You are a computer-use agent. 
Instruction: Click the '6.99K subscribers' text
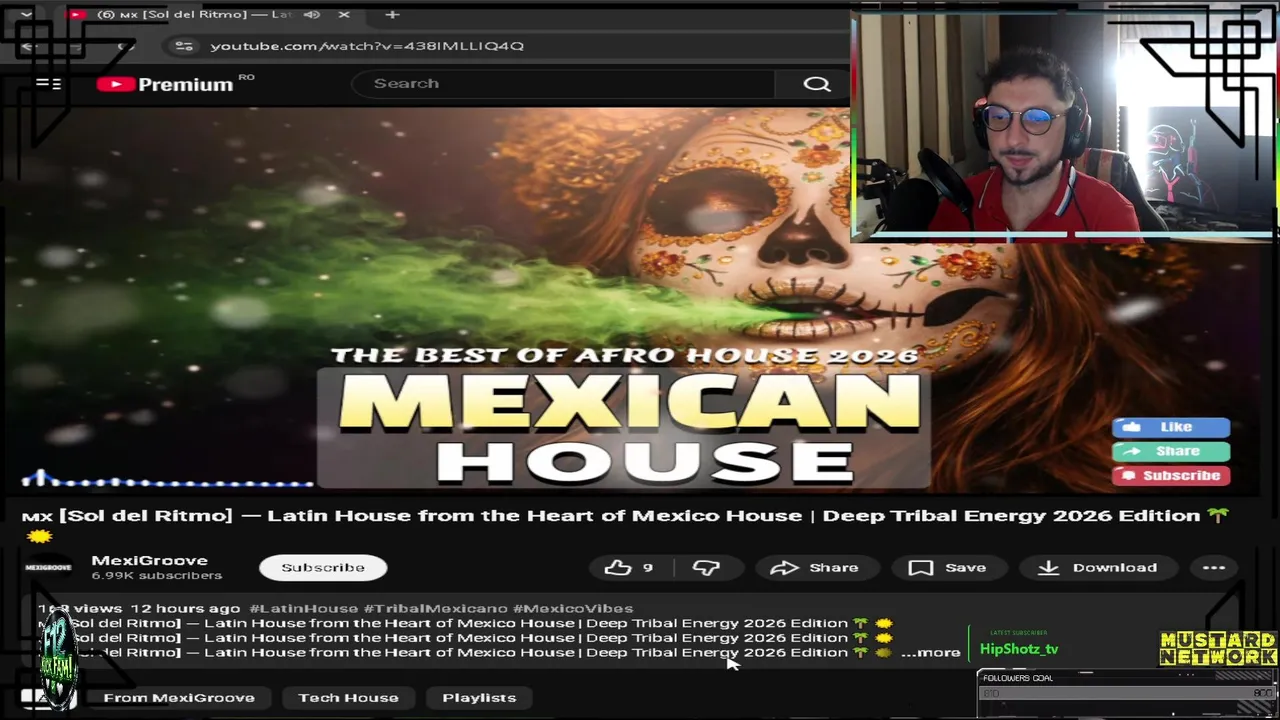[x=157, y=576]
